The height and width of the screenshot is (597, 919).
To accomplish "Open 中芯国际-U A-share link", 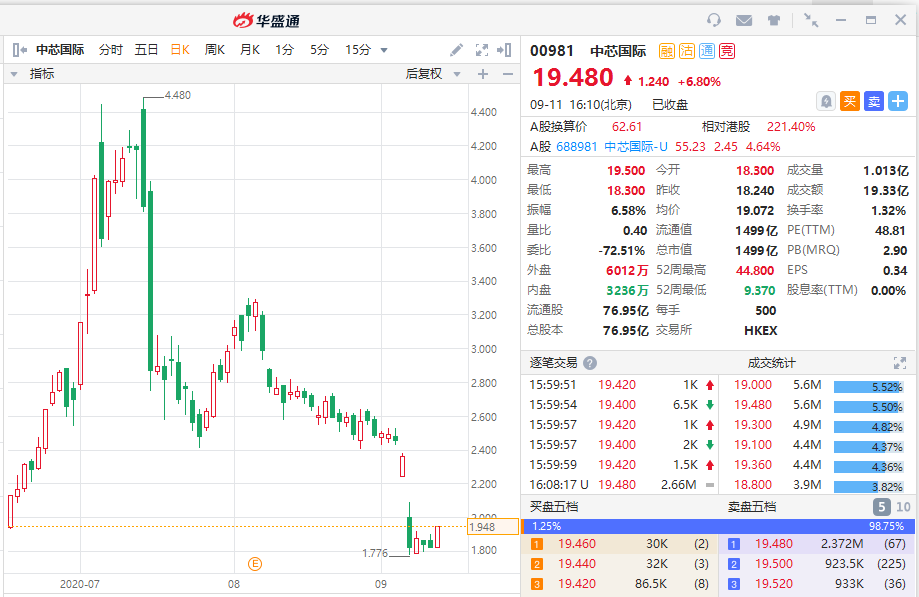I will 636,146.
